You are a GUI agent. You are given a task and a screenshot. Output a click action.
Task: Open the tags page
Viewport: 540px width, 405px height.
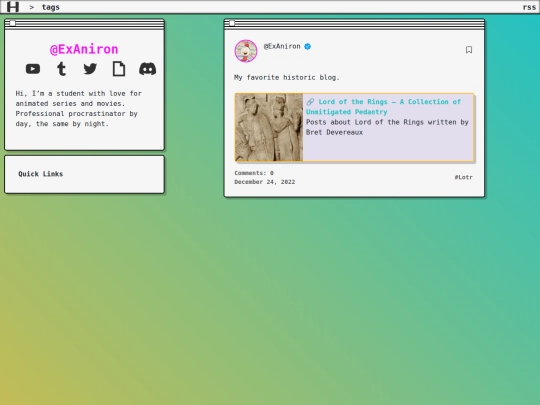(x=51, y=7)
